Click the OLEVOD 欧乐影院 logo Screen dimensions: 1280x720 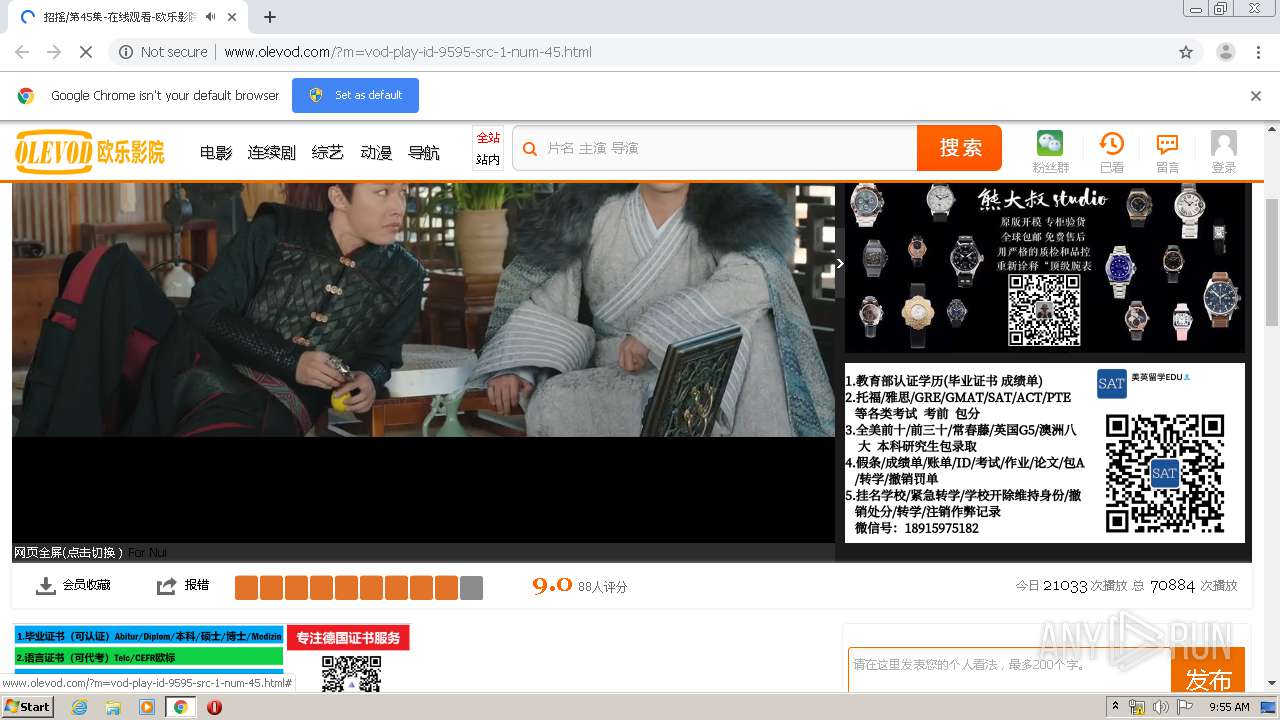click(x=90, y=151)
